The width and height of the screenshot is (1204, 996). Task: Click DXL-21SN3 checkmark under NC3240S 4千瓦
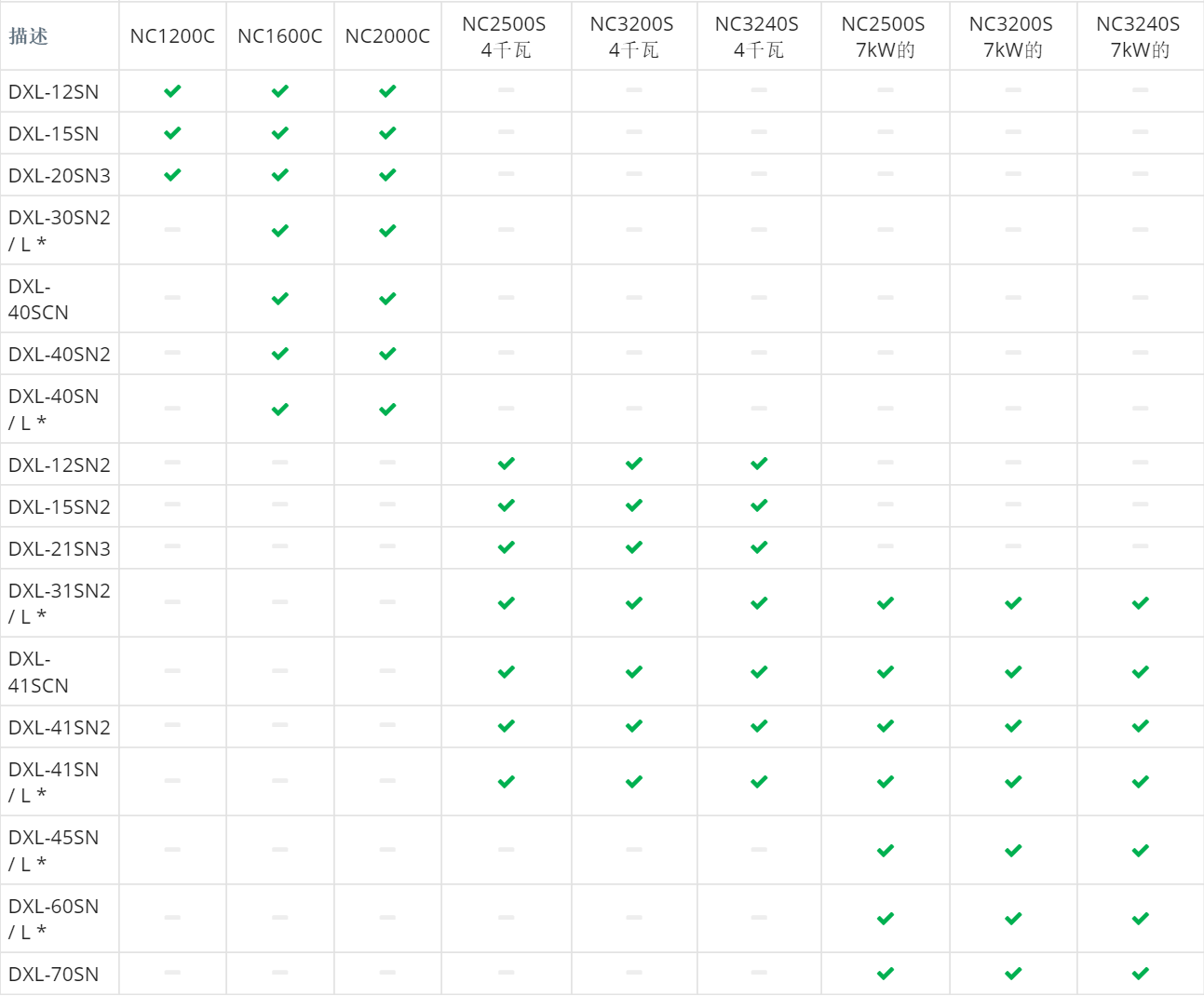point(759,547)
